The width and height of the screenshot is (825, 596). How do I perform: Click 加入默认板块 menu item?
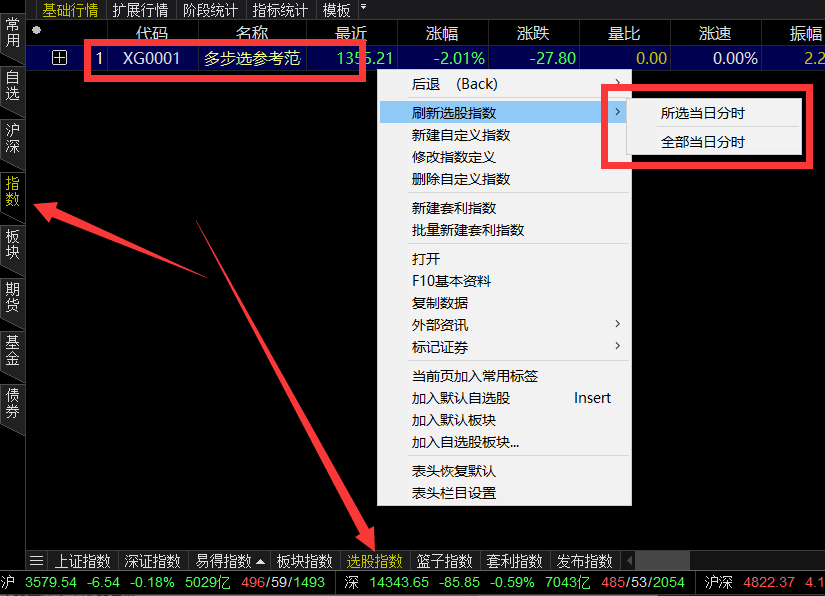[505, 420]
